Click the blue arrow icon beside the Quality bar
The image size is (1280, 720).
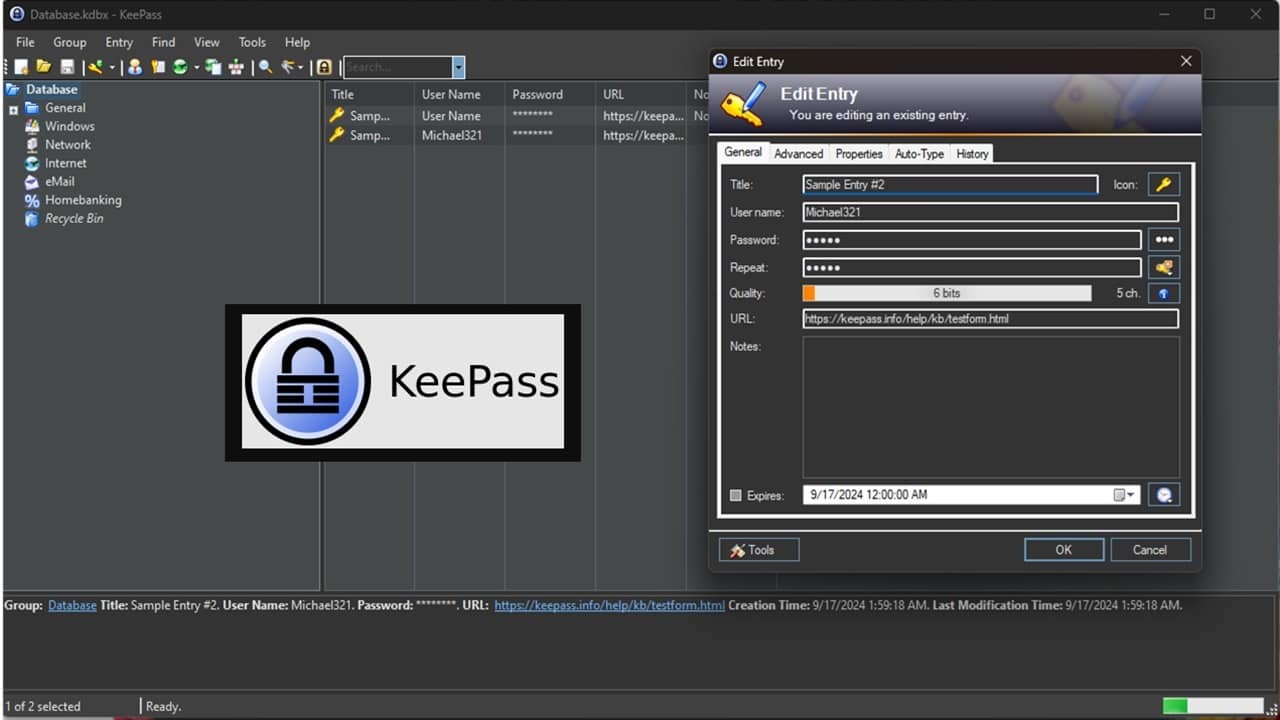coord(1163,293)
